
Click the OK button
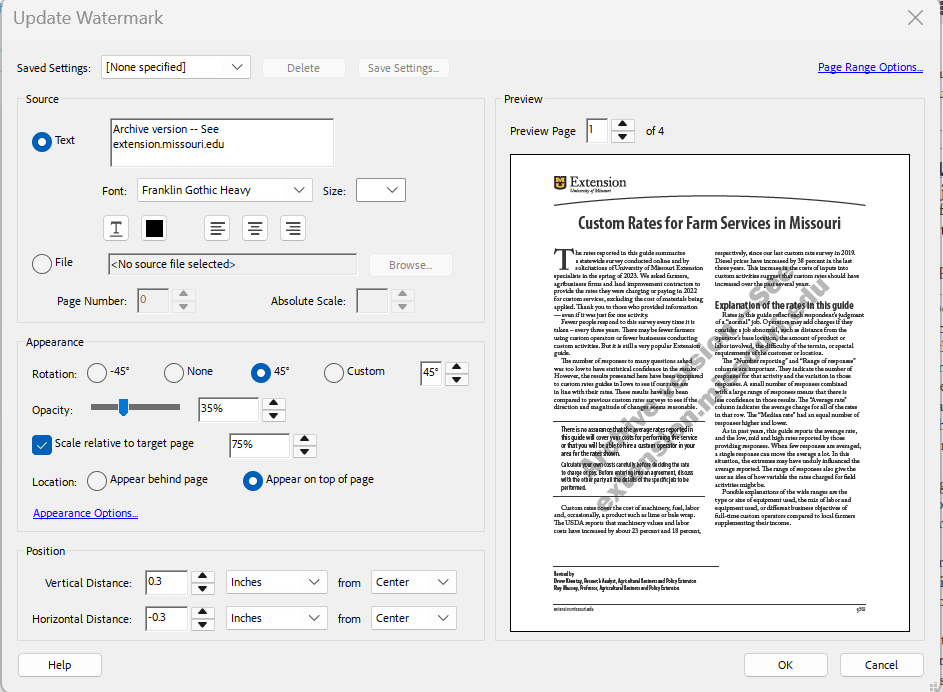[785, 665]
